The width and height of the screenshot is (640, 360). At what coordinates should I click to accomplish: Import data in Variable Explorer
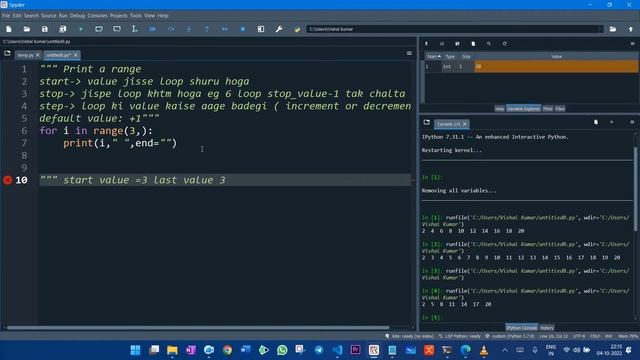click(426, 44)
